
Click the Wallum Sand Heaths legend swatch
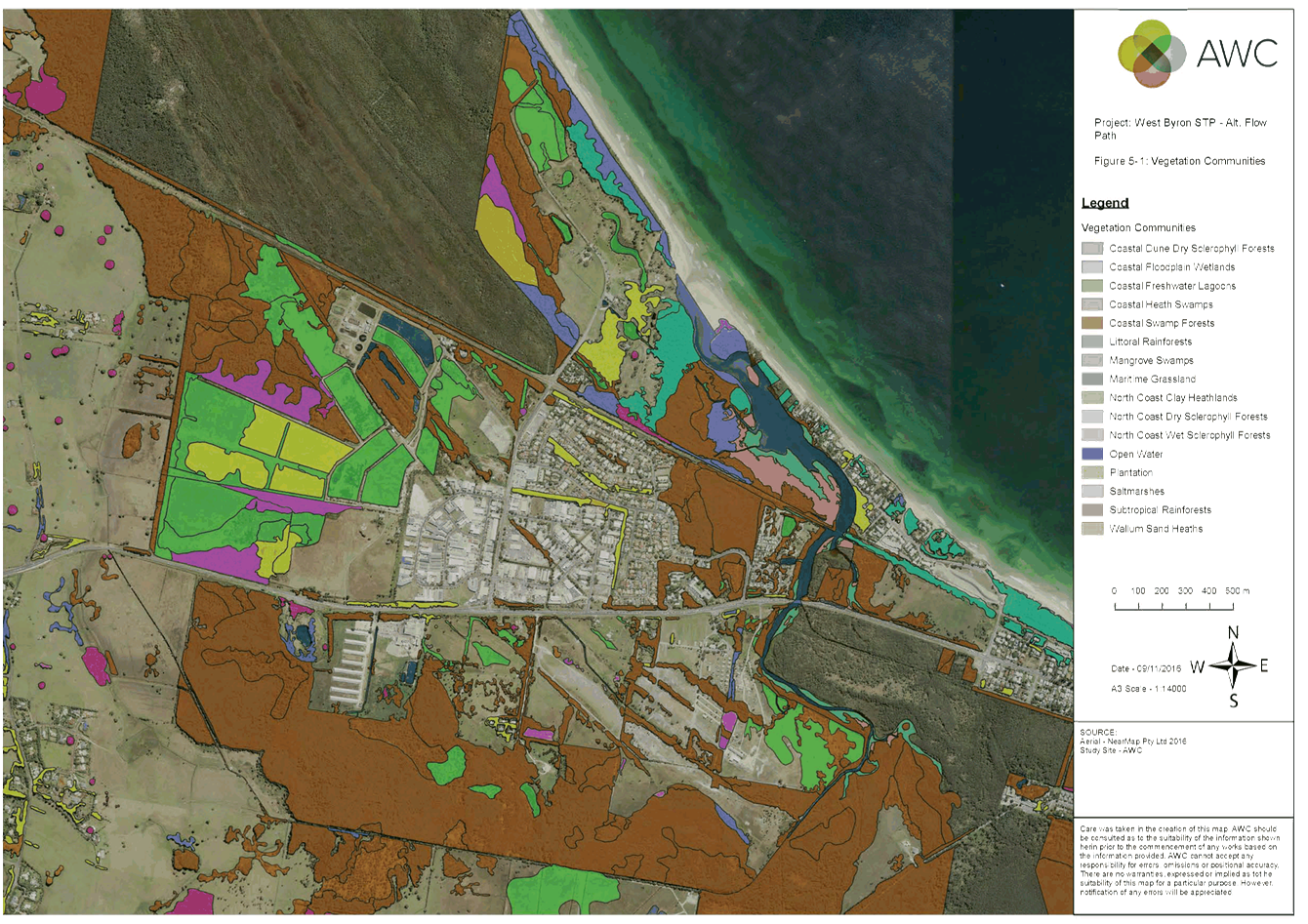click(1092, 528)
